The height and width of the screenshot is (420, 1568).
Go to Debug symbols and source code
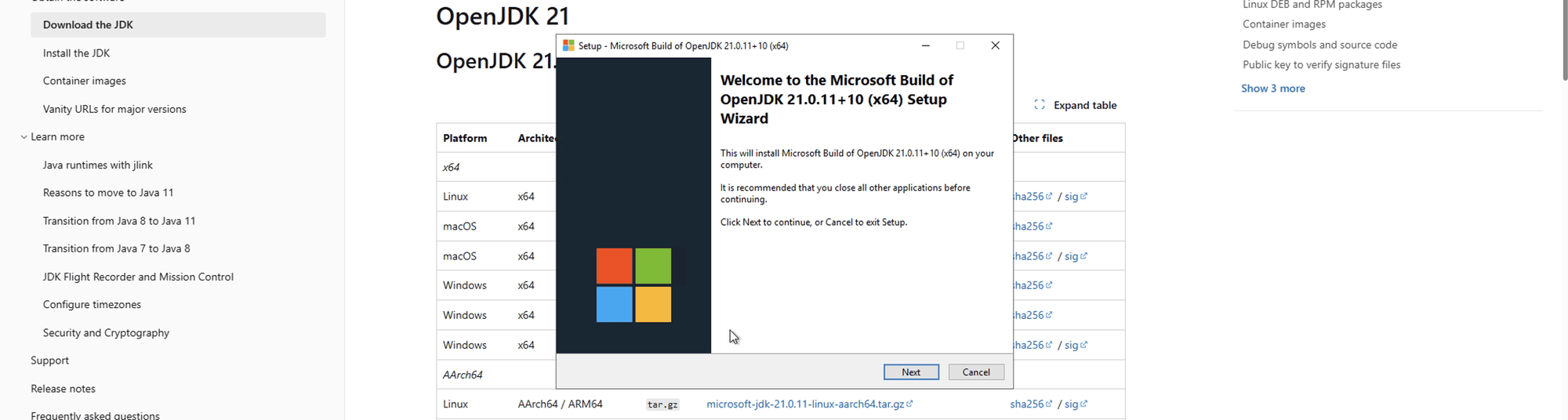1319,45
